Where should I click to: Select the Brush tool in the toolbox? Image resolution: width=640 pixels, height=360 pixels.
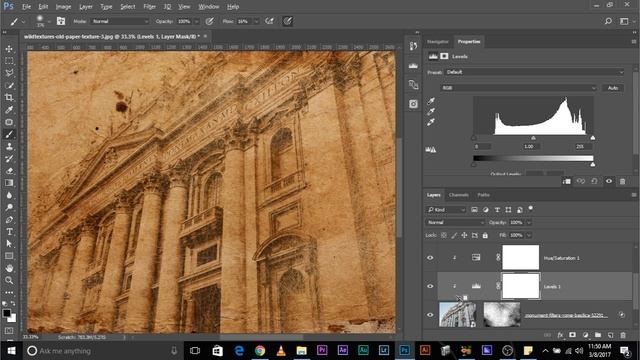pos(9,134)
